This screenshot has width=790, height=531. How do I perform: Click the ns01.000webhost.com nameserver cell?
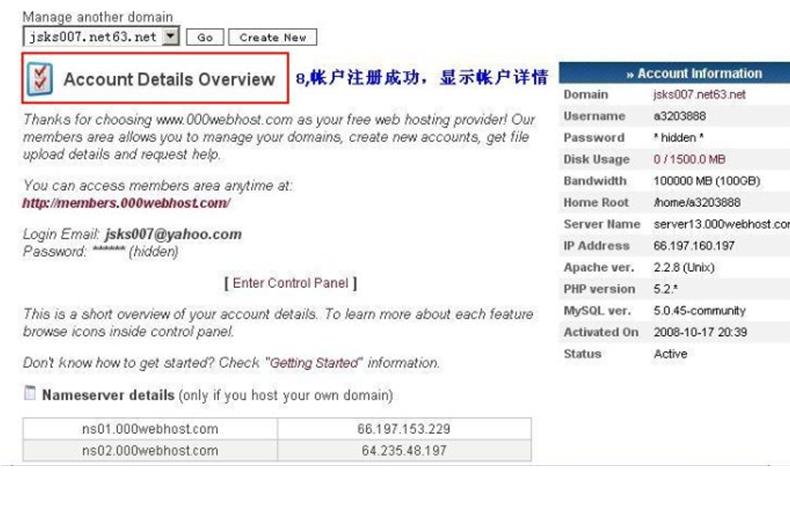click(150, 429)
